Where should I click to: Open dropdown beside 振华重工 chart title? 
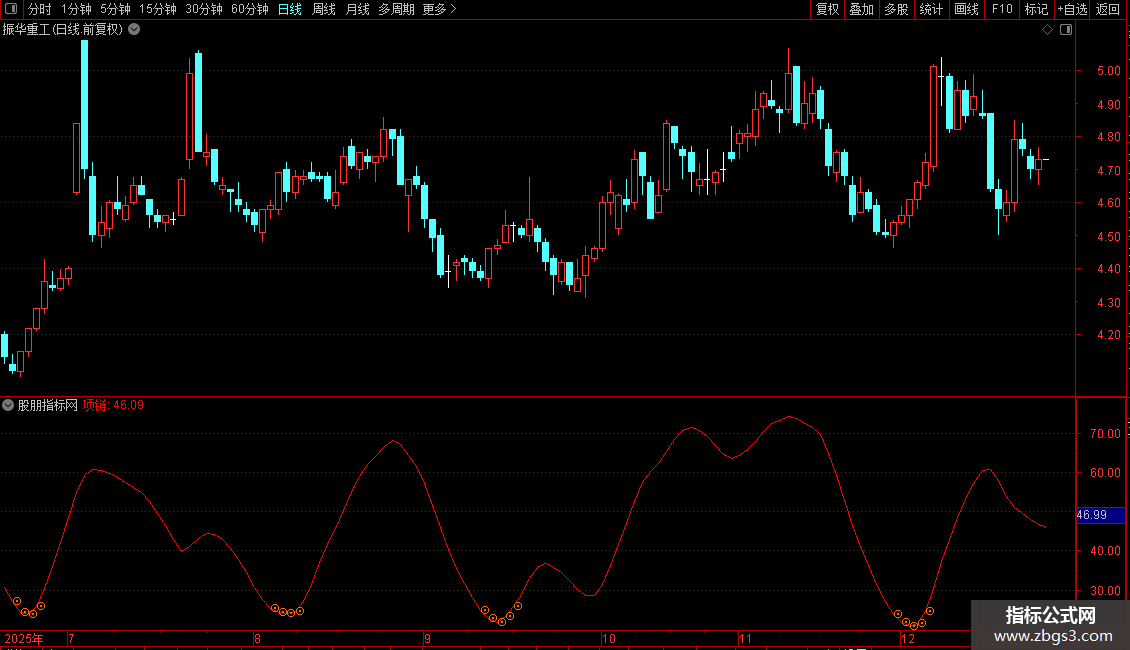(134, 30)
